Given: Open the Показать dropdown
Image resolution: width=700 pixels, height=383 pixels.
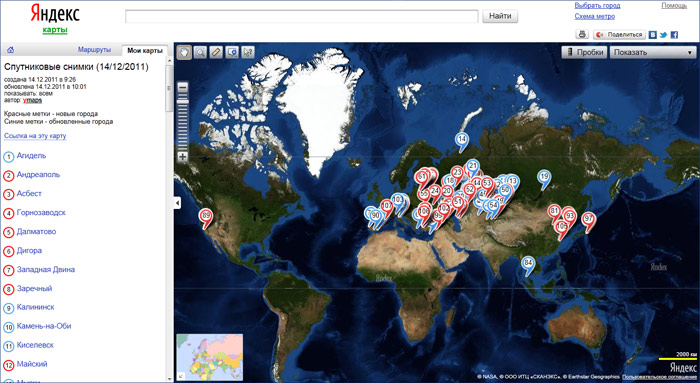Looking at the screenshot, I should [653, 52].
